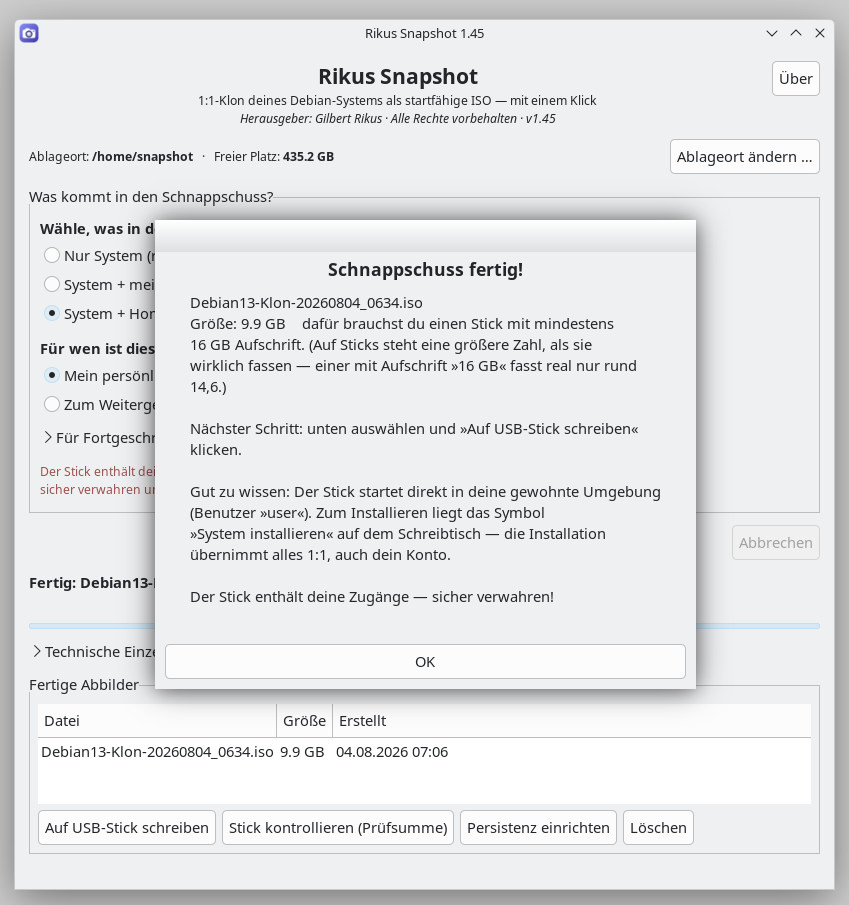Viewport: 849px width, 905px height.
Task: Click the Rikus Snapshot camera app icon
Action: point(29,33)
